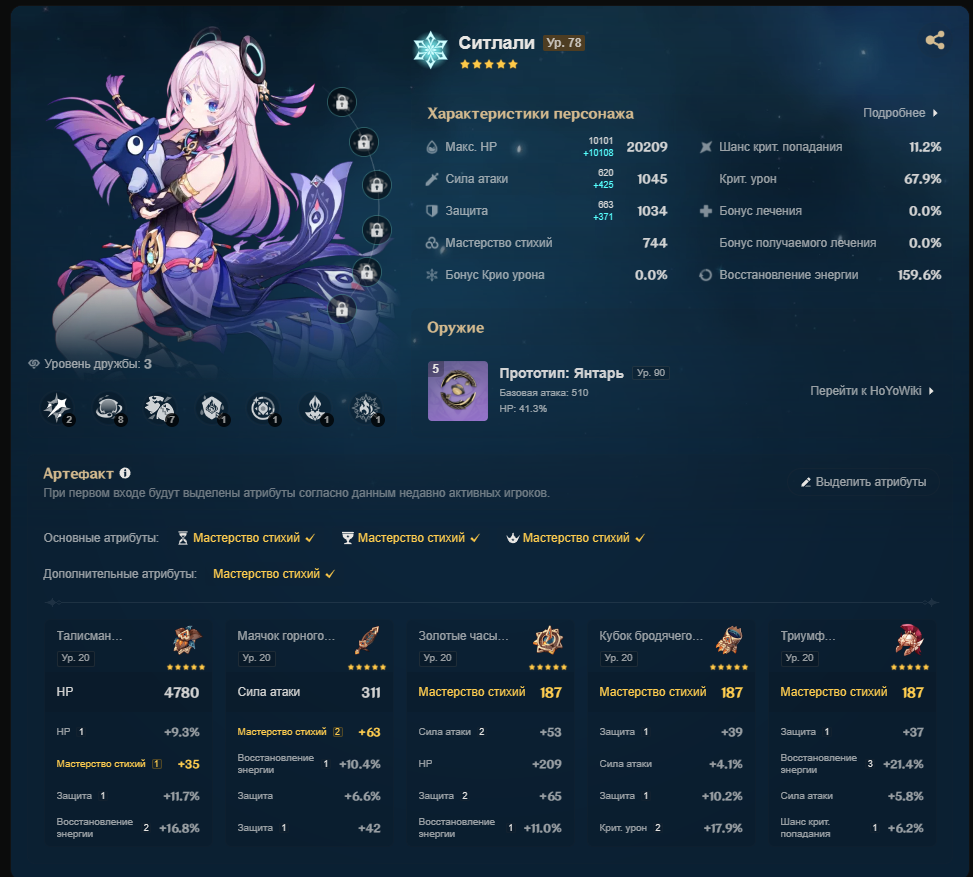Viewport: 973px width, 877px height.
Task: Open the Золотые часы sands artifact icon
Action: click(548, 640)
